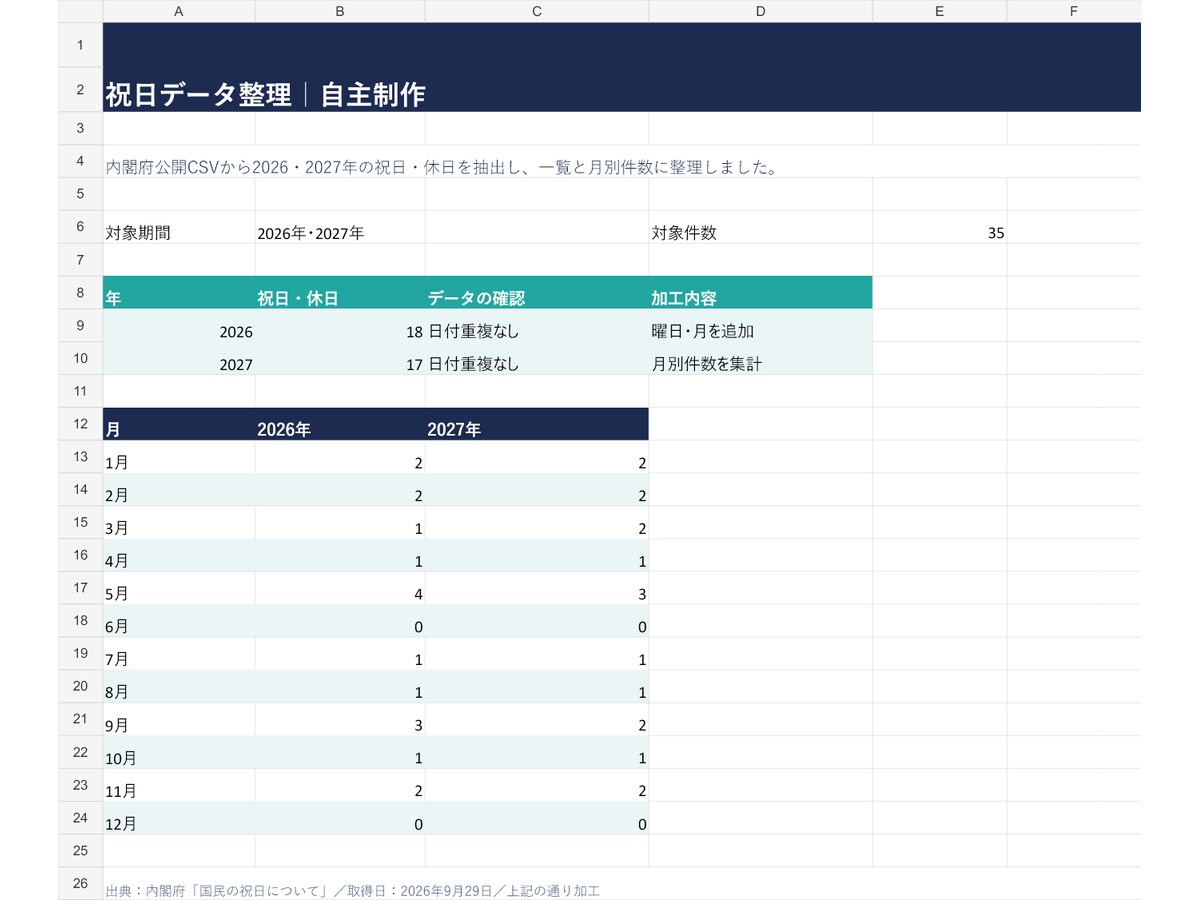
Task: Click 2026年 count for 11月
Action: click(340, 785)
